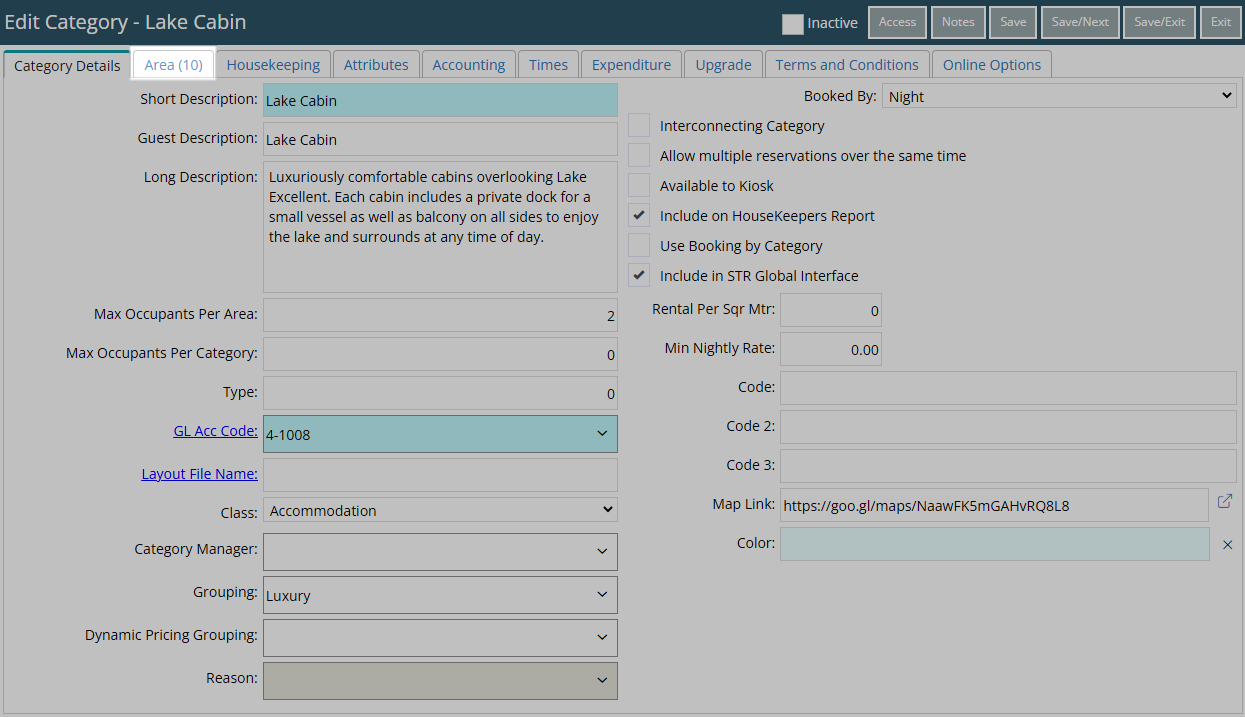Follow the GL Acc Code link
Screen dimensions: 1245x717
[x=215, y=431]
